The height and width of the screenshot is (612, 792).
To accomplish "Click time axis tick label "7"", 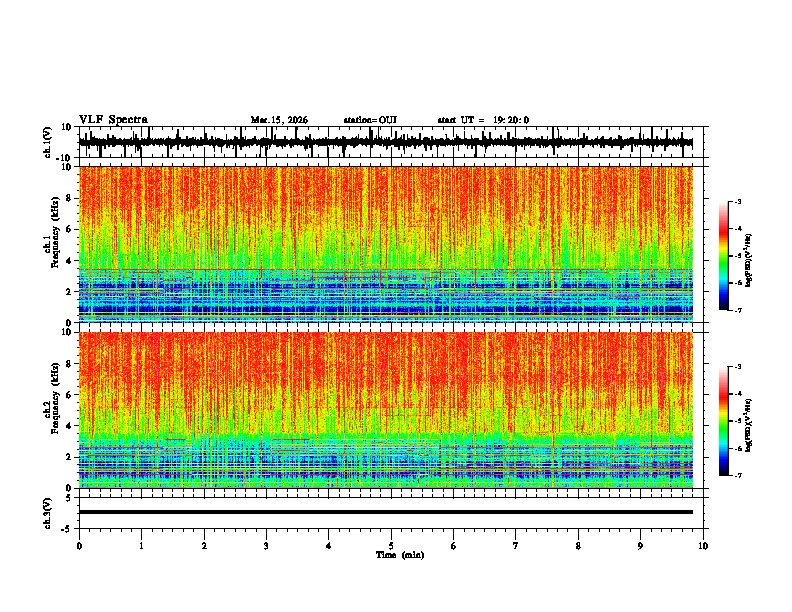I will [516, 546].
